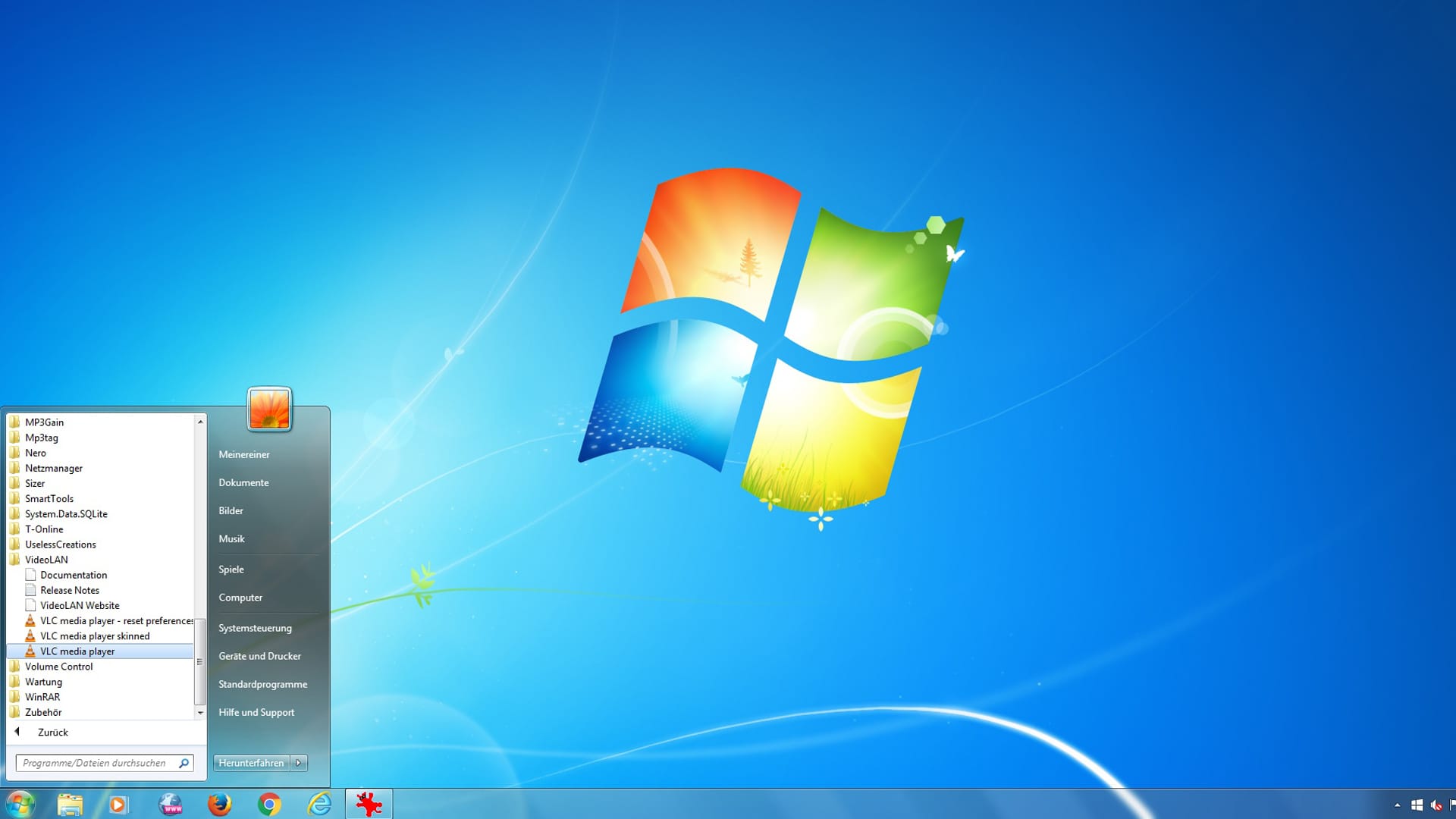
Task: Click the programs list scrollbar thumb
Action: point(200,661)
